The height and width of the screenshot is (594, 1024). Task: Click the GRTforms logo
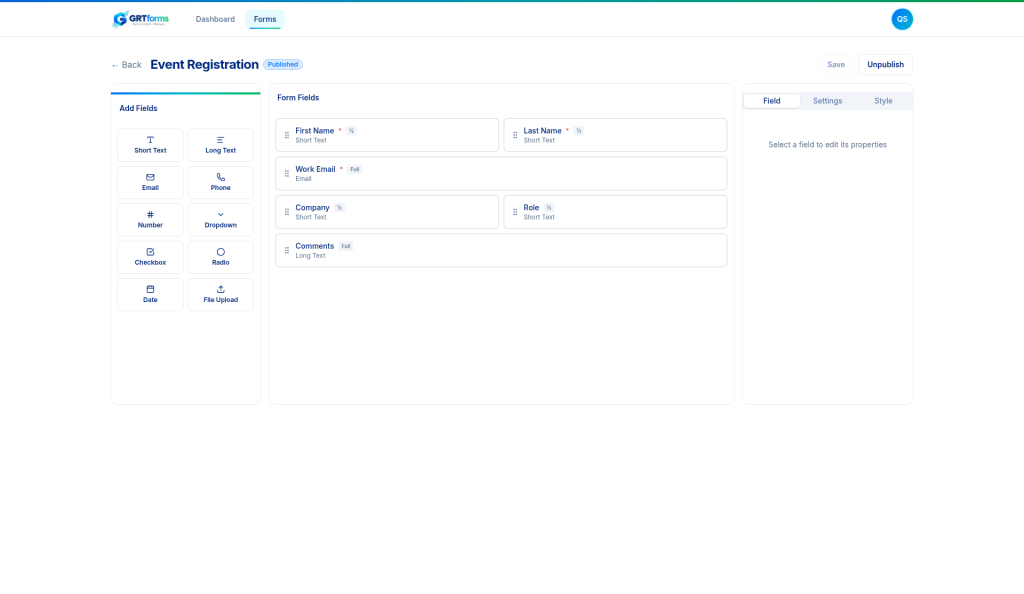coord(140,19)
